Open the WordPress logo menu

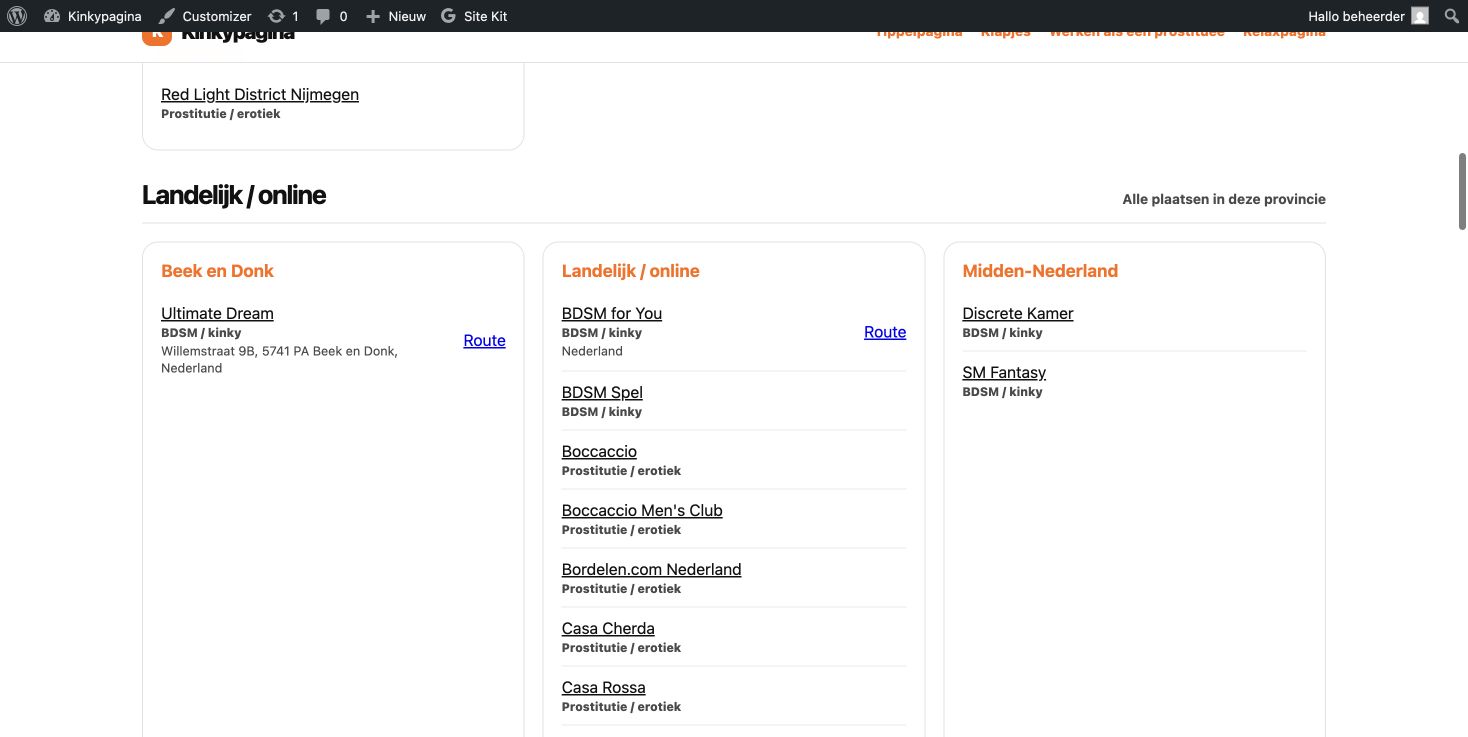point(17,16)
